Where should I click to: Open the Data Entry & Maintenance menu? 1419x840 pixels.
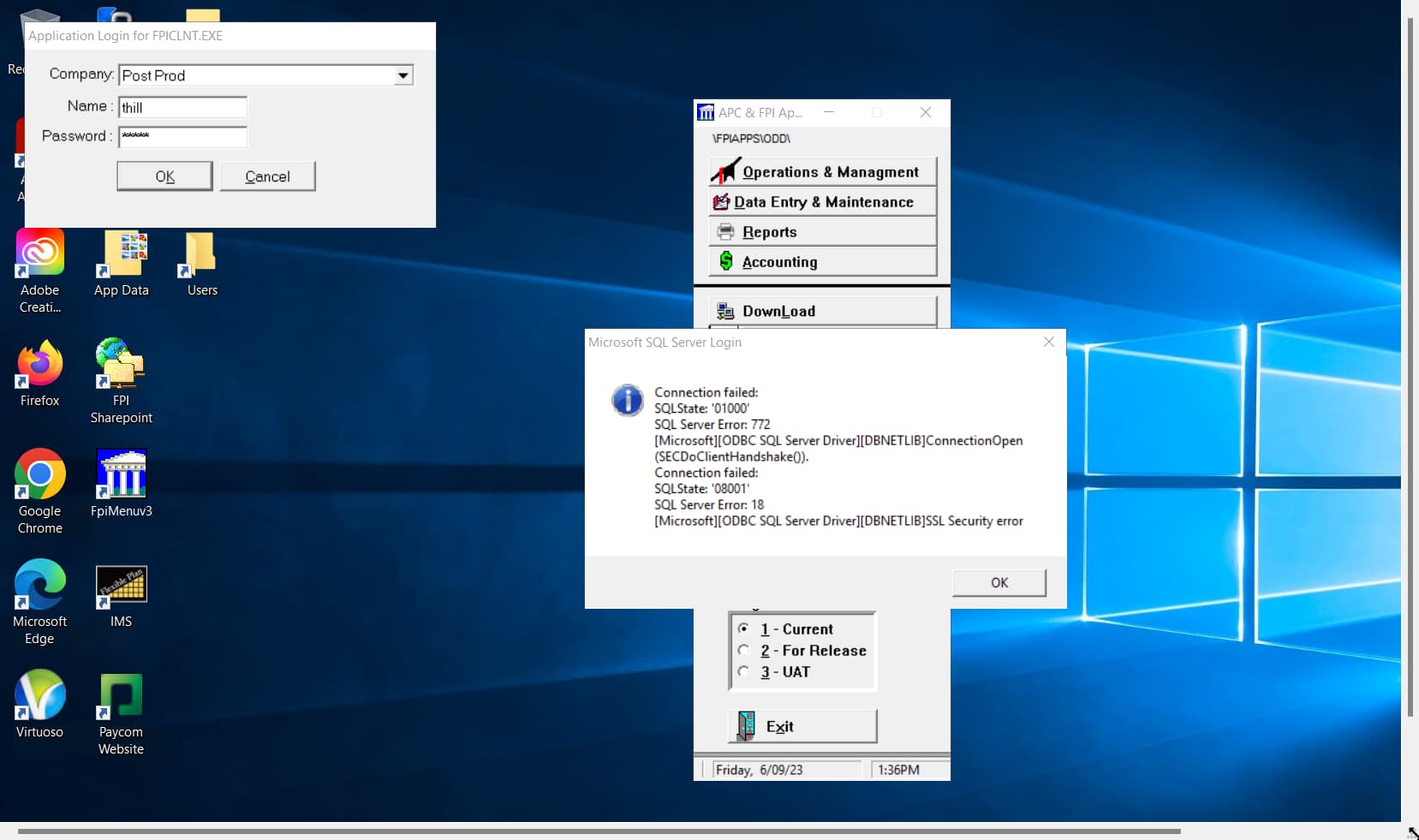click(822, 202)
